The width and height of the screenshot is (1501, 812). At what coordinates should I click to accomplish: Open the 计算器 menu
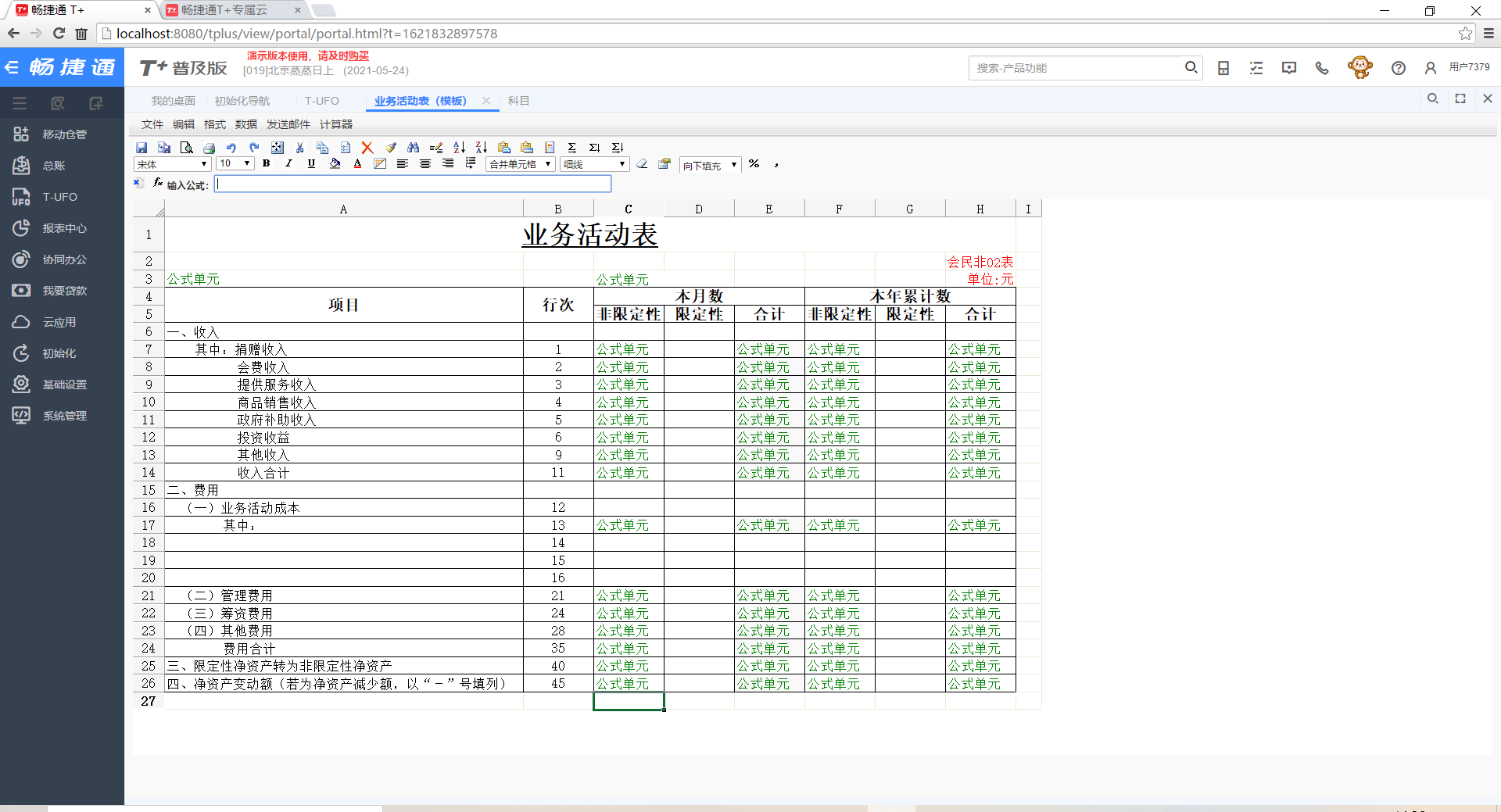pyautogui.click(x=336, y=124)
